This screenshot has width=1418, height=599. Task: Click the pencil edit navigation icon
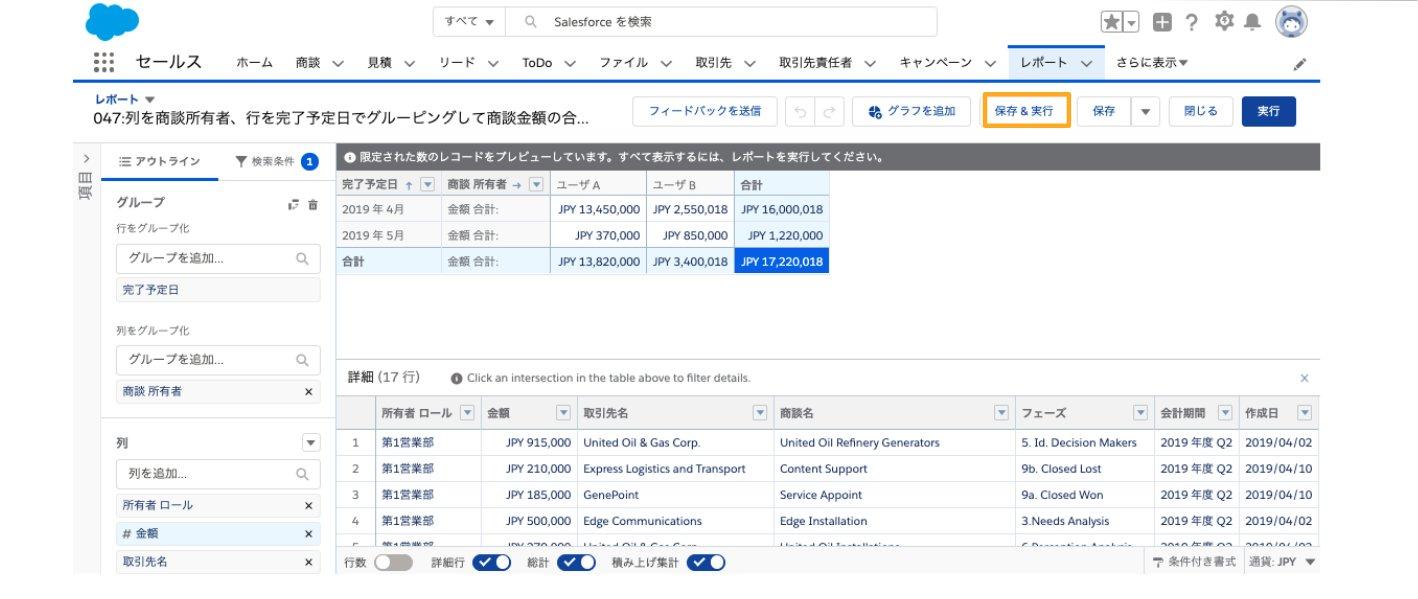click(x=1300, y=63)
